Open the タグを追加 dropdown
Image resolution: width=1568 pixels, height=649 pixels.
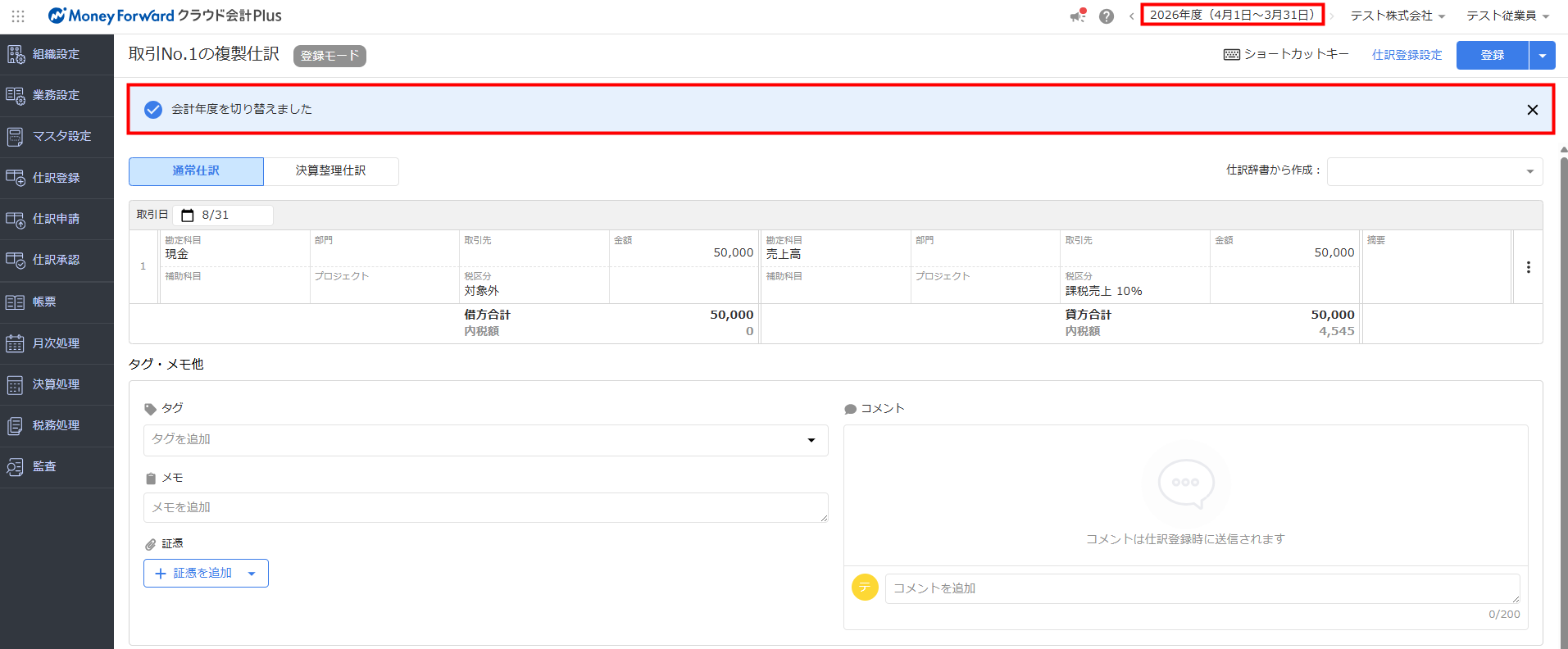click(x=485, y=440)
